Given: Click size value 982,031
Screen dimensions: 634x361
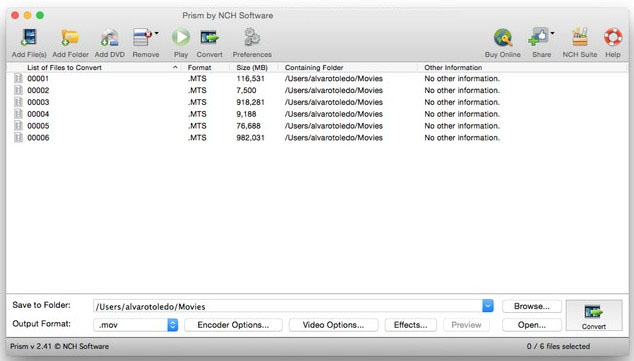Looking at the screenshot, I should 250,137.
